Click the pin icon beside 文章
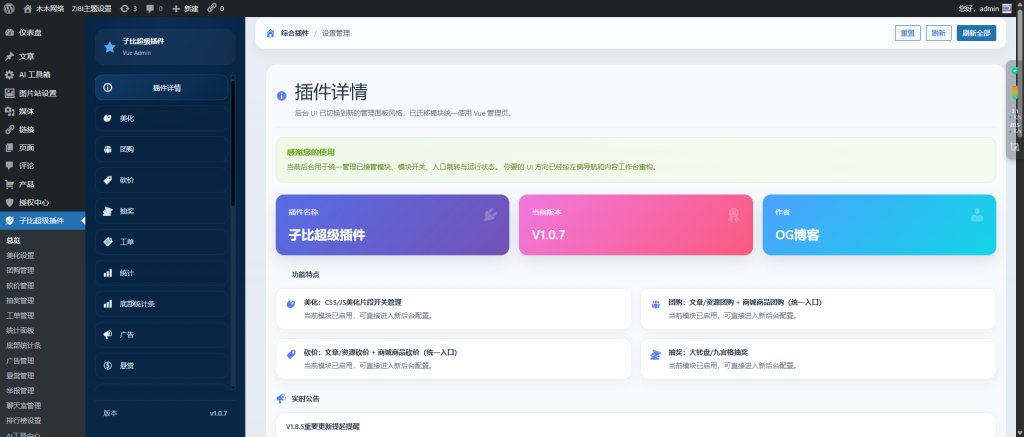This screenshot has height=437, width=1024. (x=9, y=57)
